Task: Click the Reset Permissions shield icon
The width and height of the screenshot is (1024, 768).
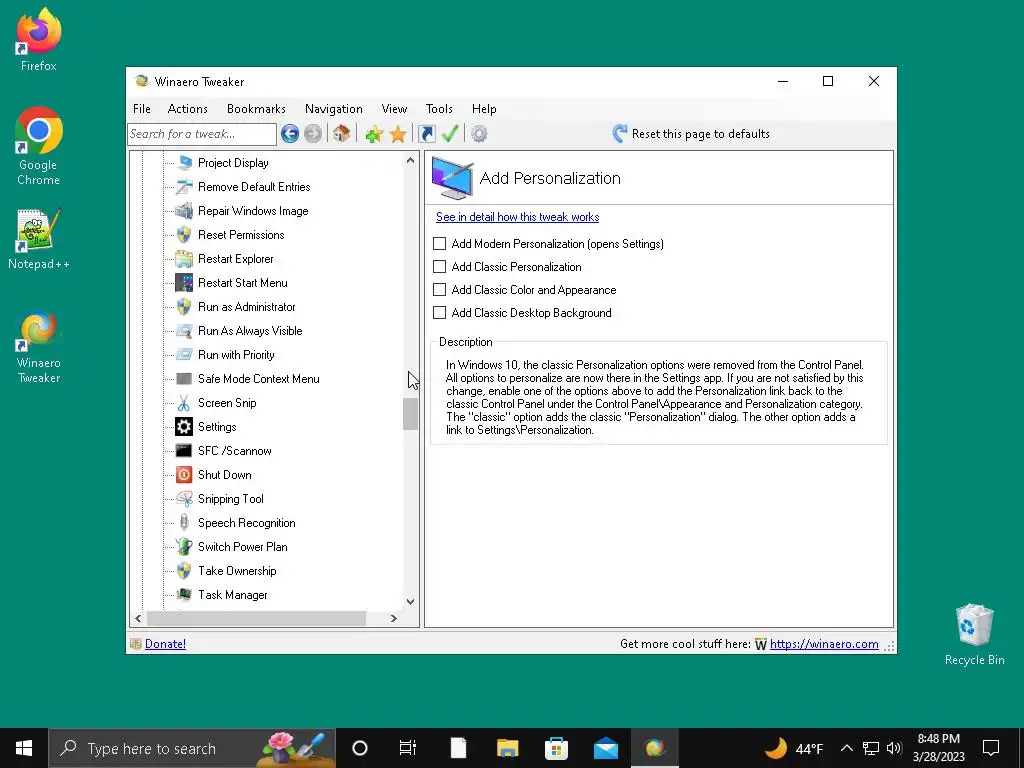Action: [x=184, y=234]
